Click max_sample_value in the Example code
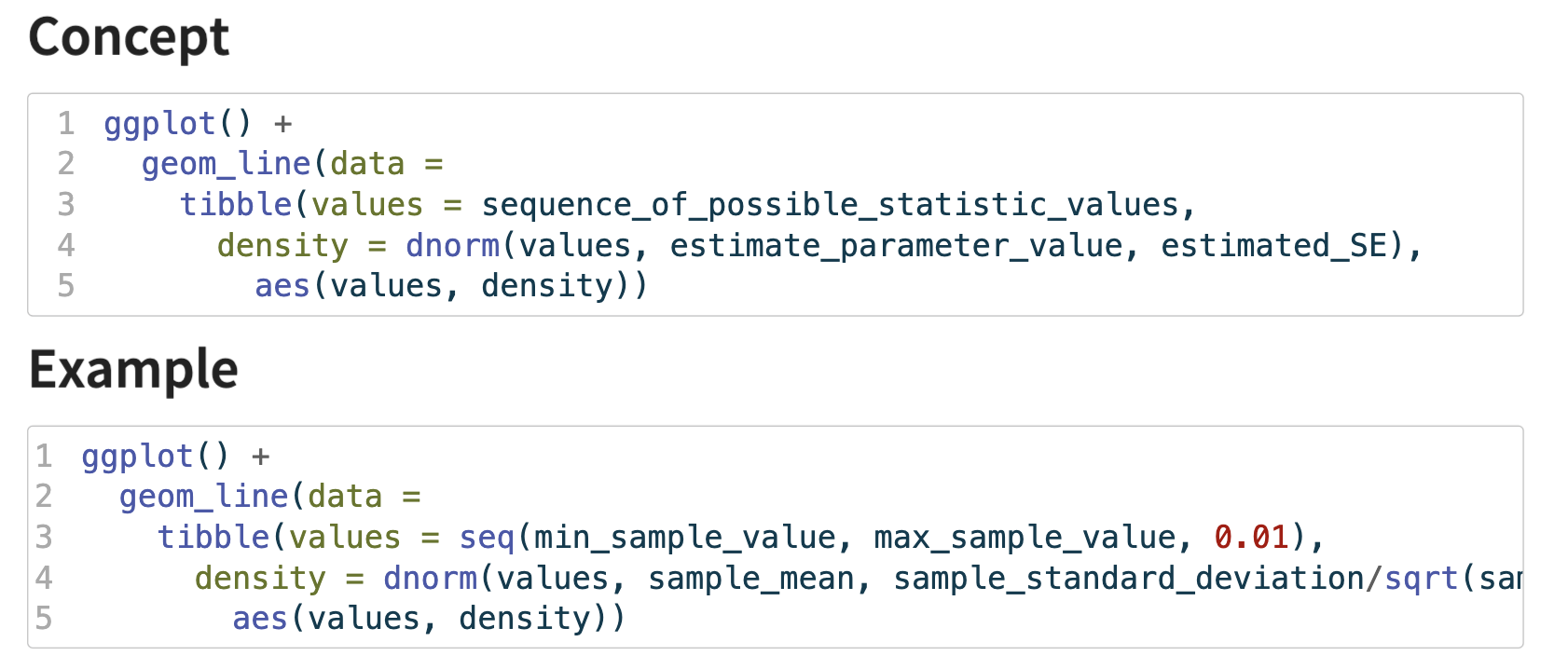This screenshot has height=669, width=1568. pyautogui.click(x=1025, y=538)
